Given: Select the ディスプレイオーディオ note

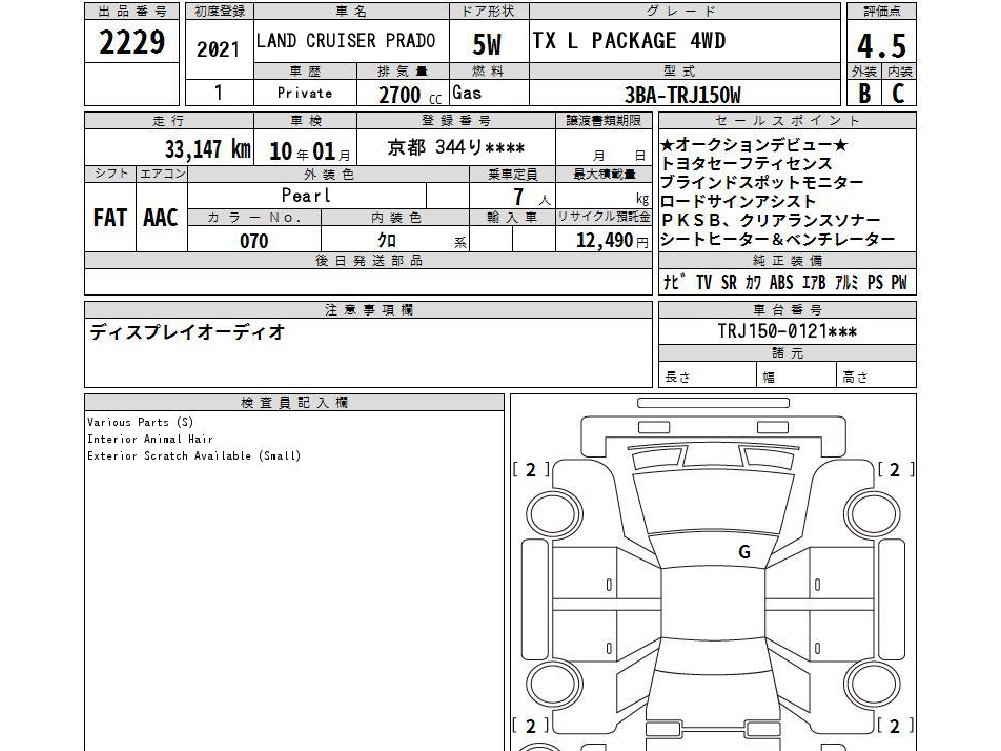Looking at the screenshot, I should [186, 332].
